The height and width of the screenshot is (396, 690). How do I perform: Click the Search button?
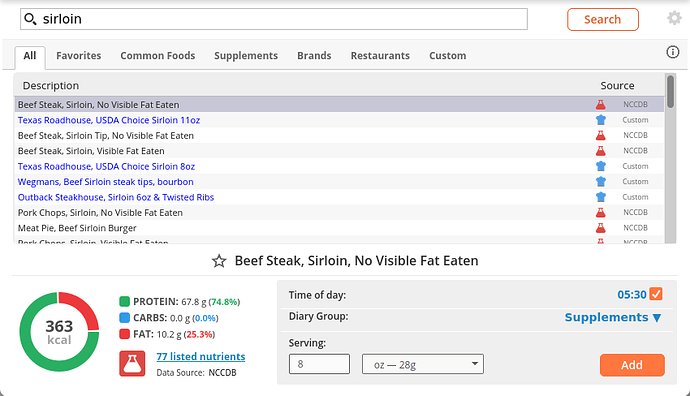click(x=602, y=19)
